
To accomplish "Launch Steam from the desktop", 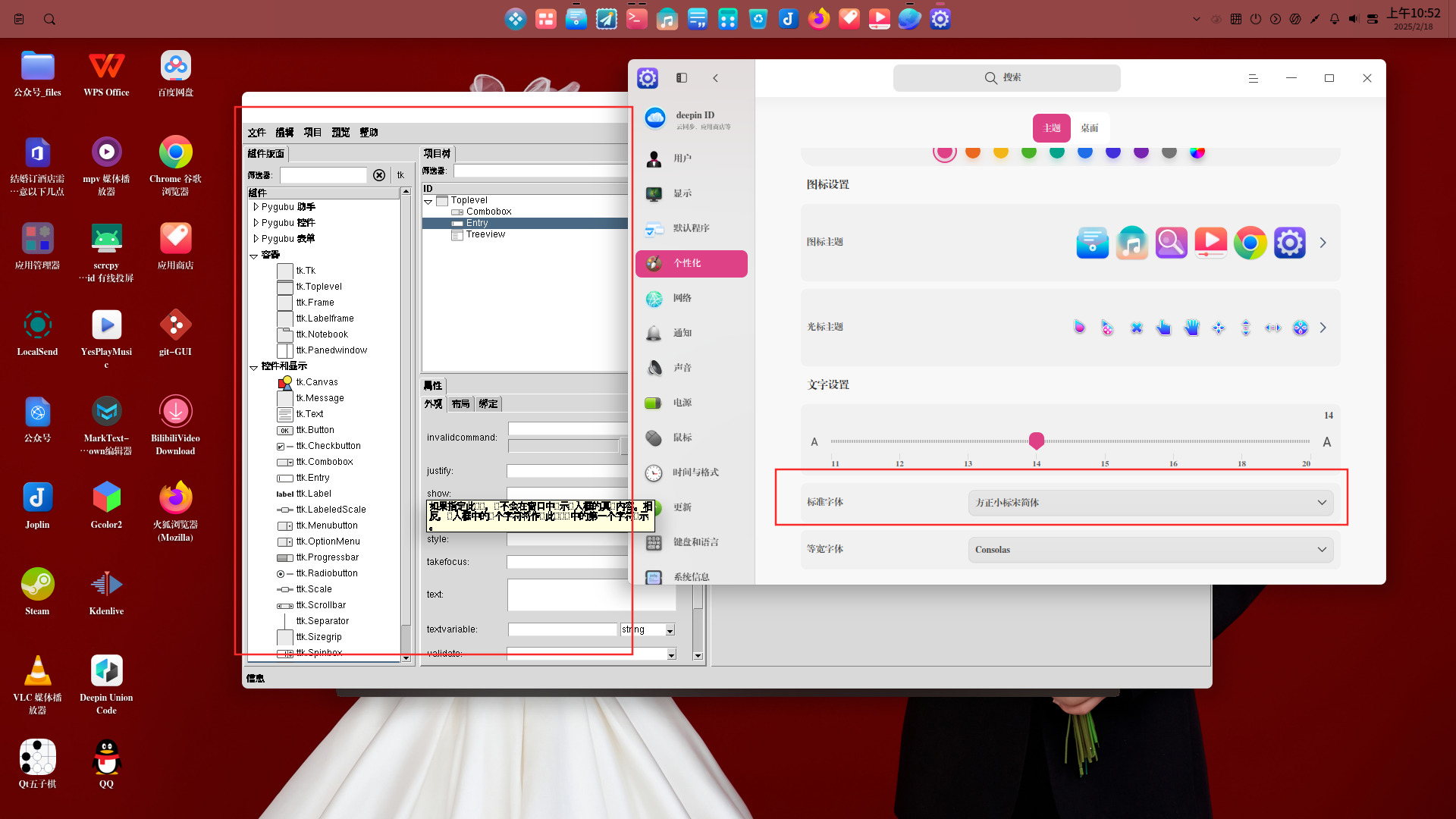I will tap(37, 592).
